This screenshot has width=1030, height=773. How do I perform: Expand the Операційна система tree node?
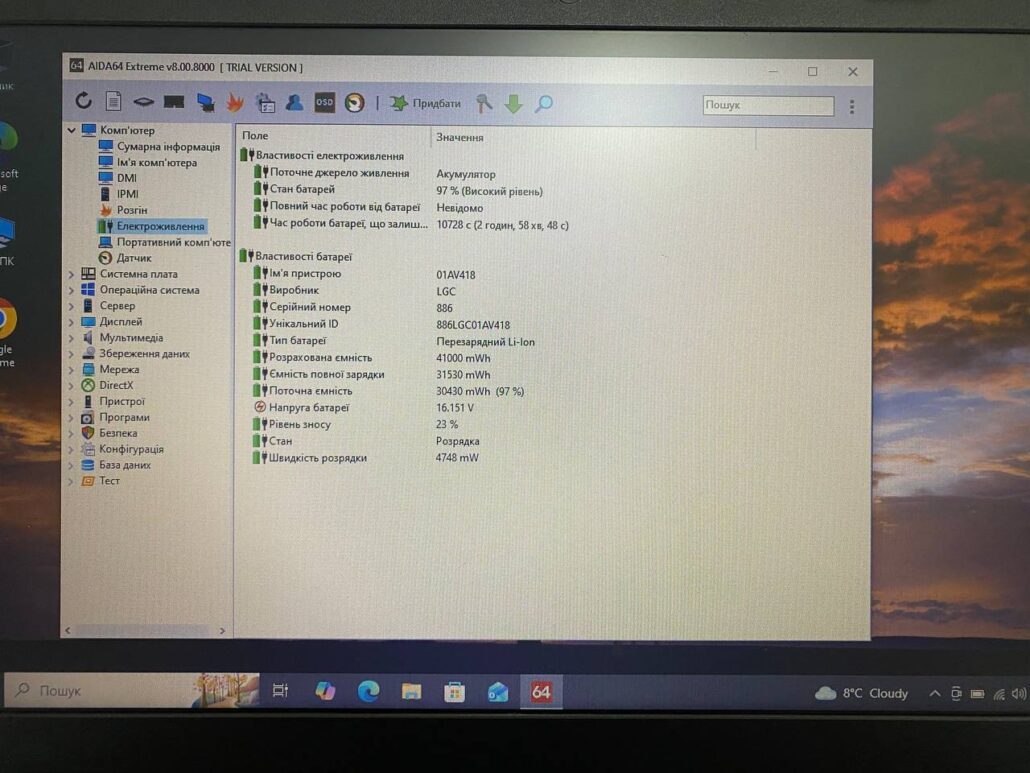tap(72, 290)
